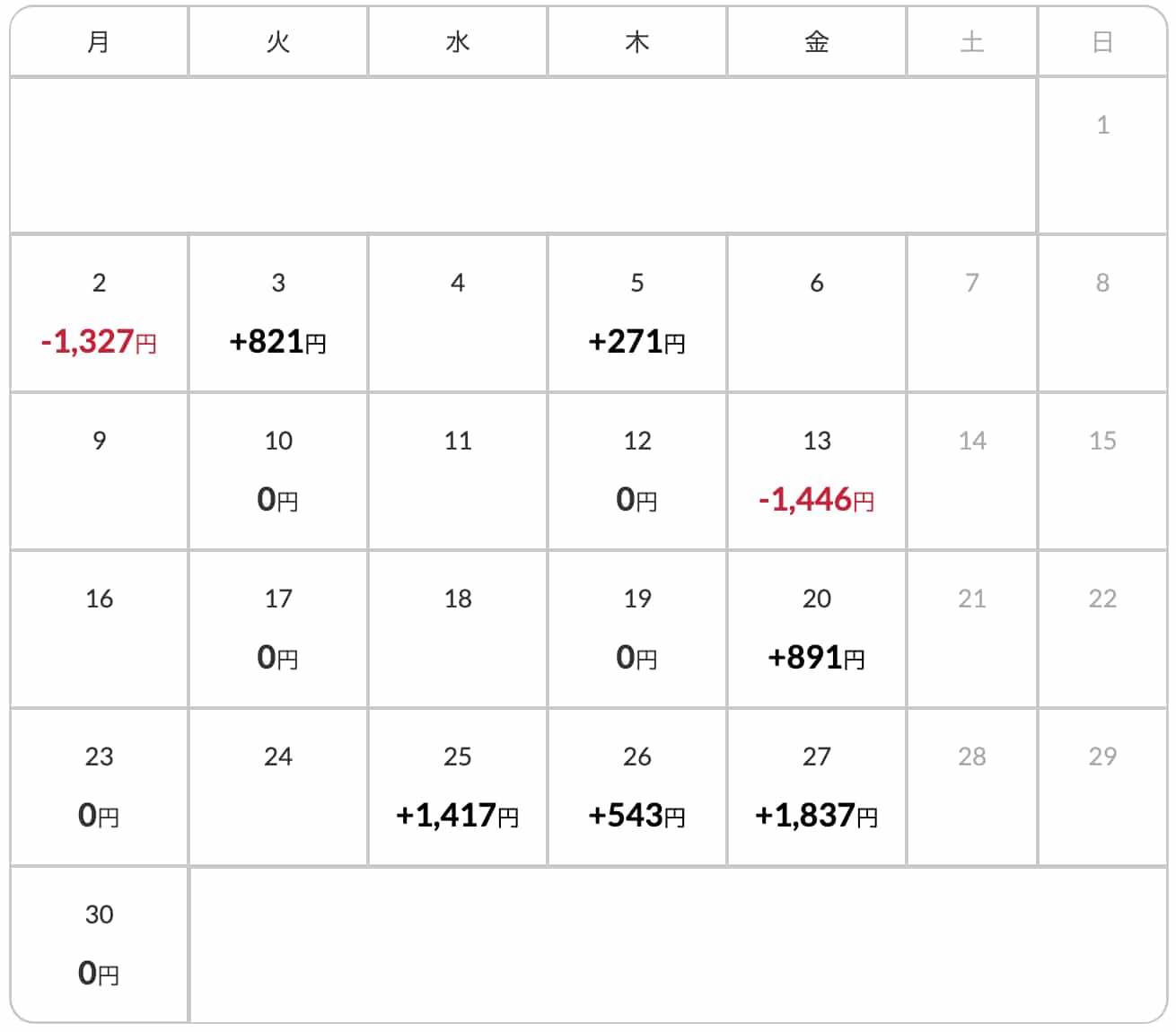Open day 3 with +821円

[278, 313]
